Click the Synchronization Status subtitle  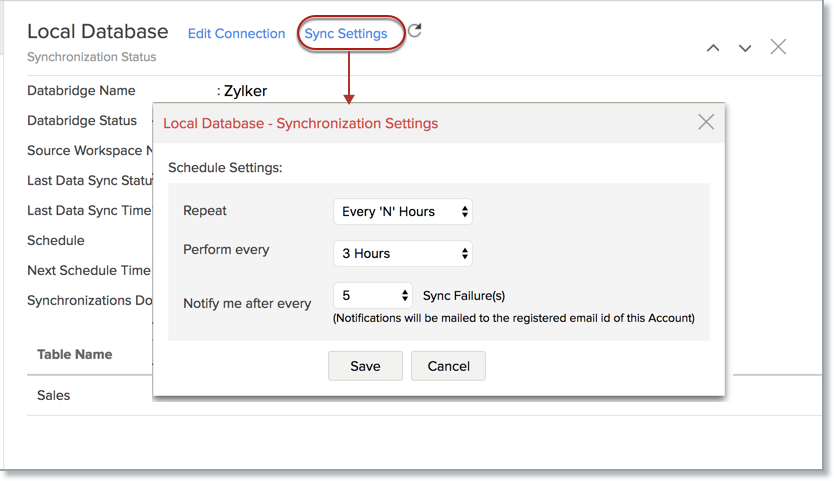(92, 57)
